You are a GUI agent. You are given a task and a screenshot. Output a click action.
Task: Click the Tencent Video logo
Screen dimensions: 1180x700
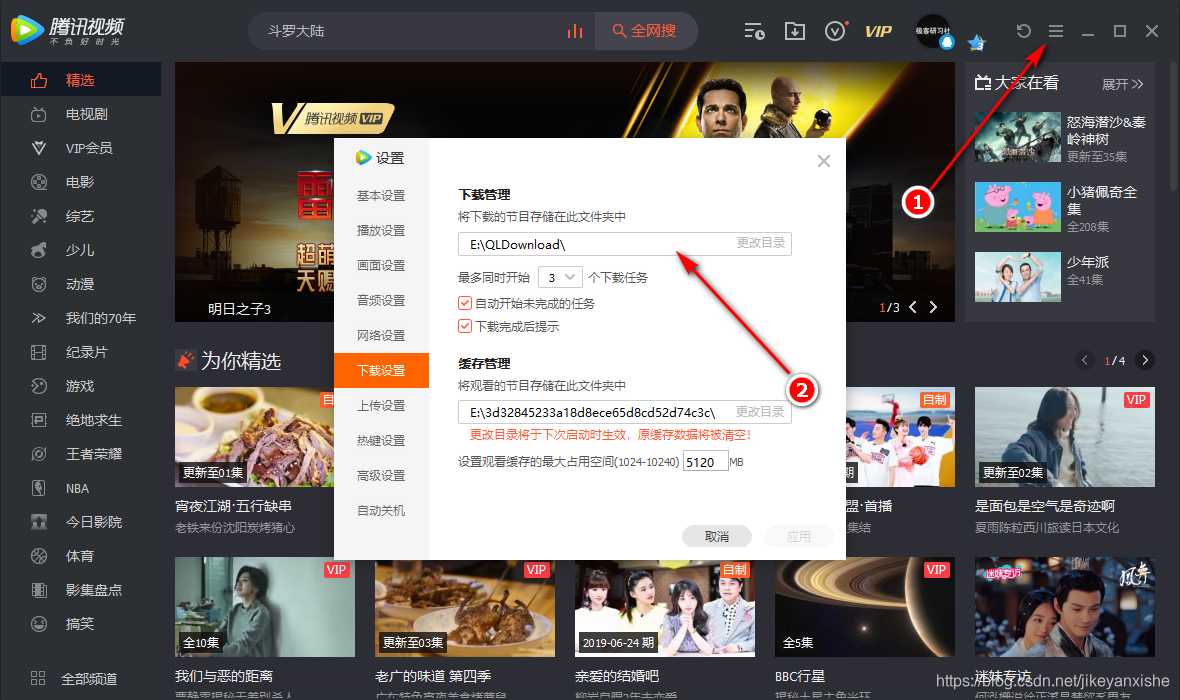tap(68, 30)
